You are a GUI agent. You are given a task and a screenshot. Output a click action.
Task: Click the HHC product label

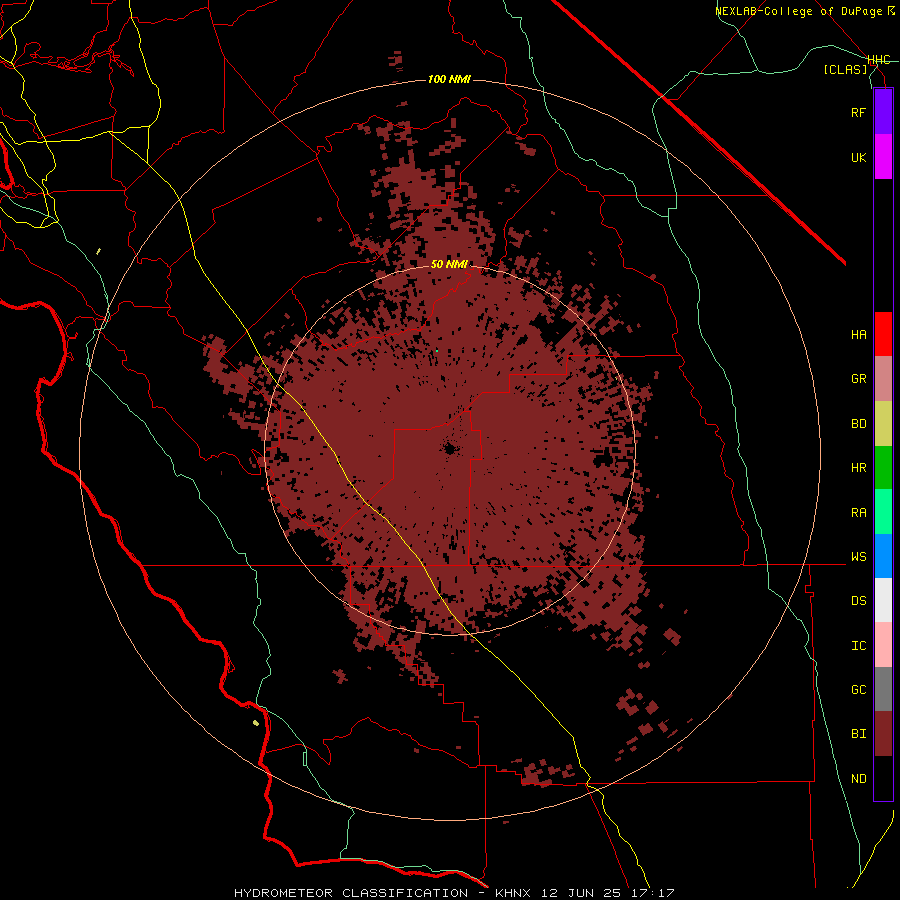(879, 60)
